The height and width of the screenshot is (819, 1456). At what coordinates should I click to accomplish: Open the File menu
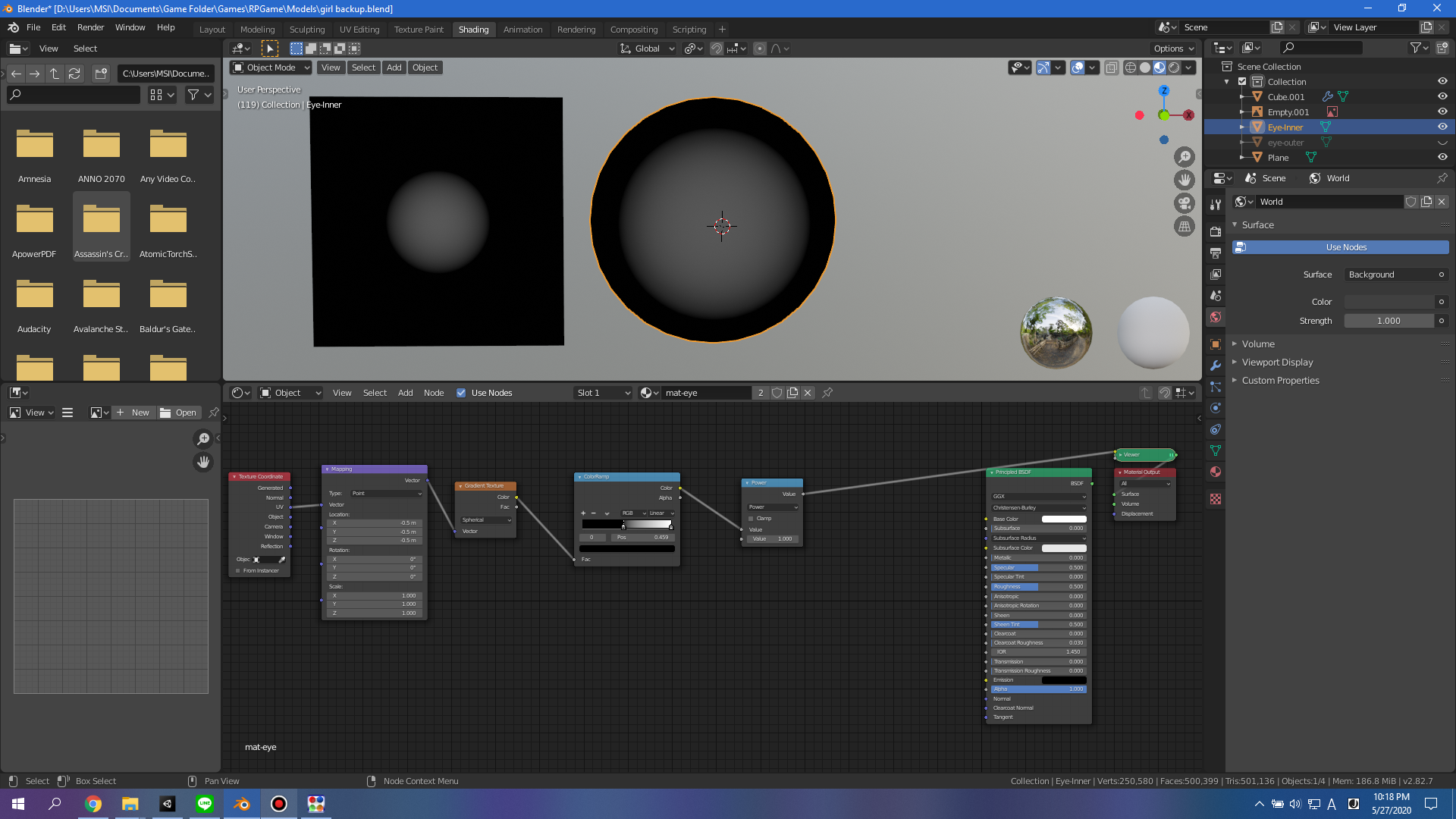(x=33, y=27)
